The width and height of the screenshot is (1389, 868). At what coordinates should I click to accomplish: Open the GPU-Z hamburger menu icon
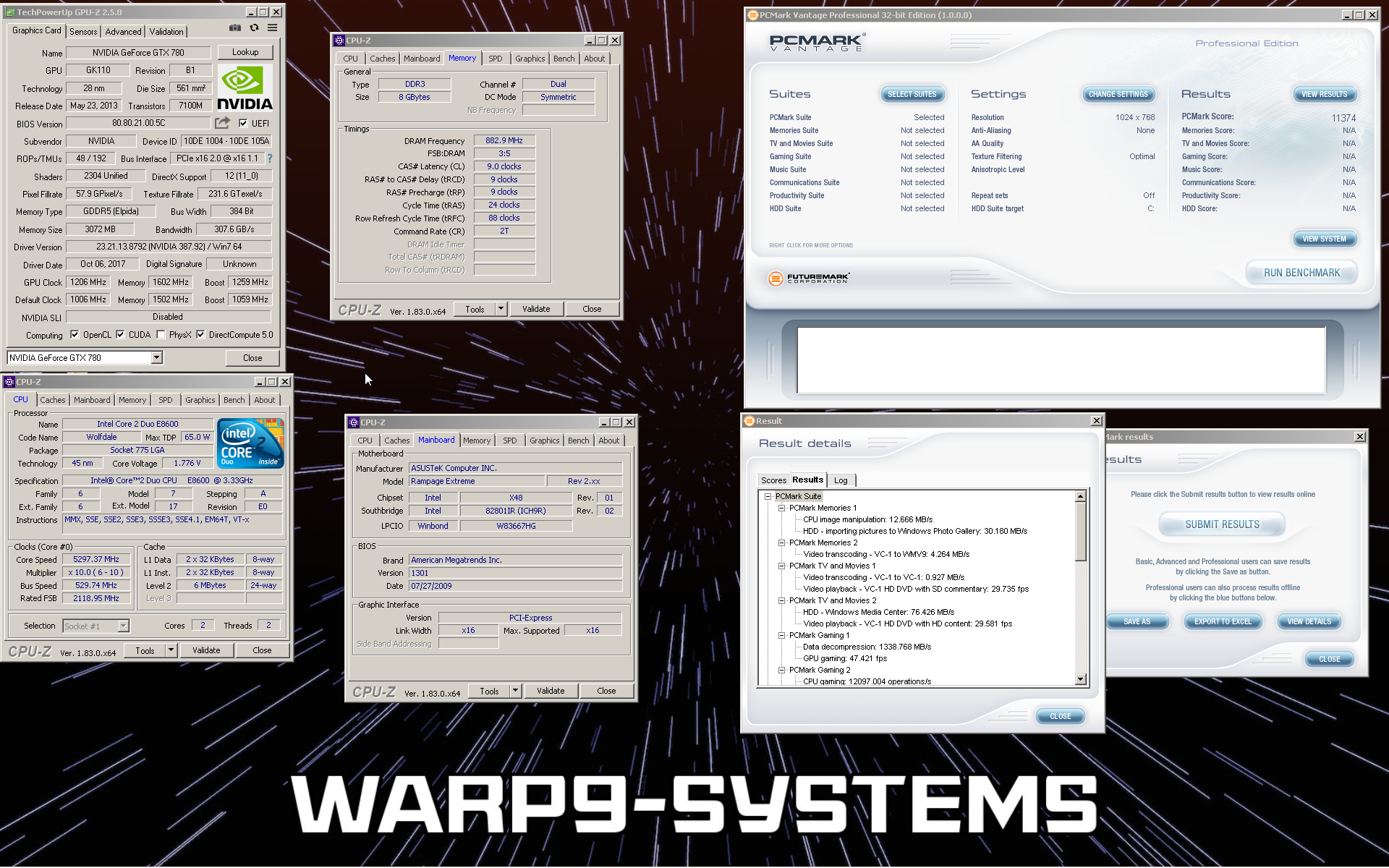click(273, 28)
